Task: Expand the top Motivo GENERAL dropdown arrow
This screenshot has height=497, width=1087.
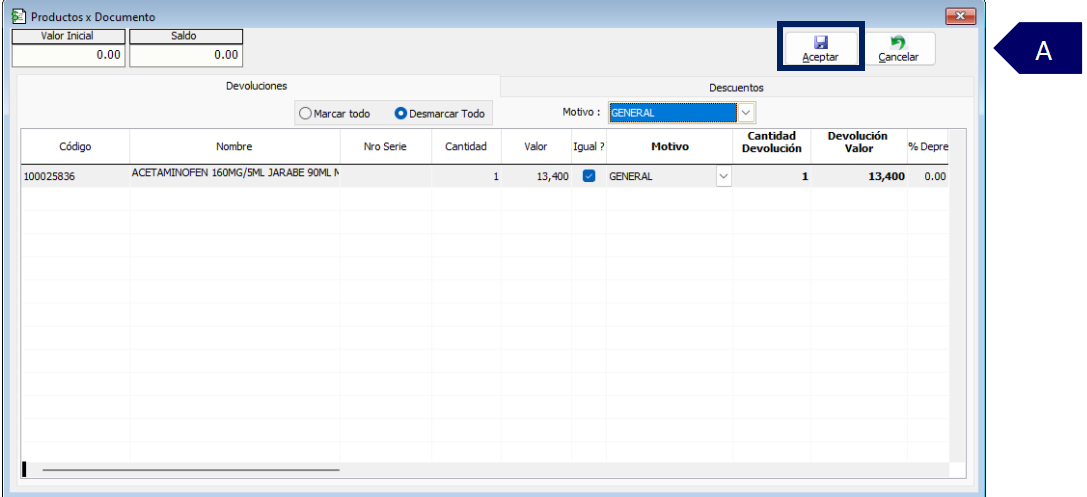Action: point(746,112)
